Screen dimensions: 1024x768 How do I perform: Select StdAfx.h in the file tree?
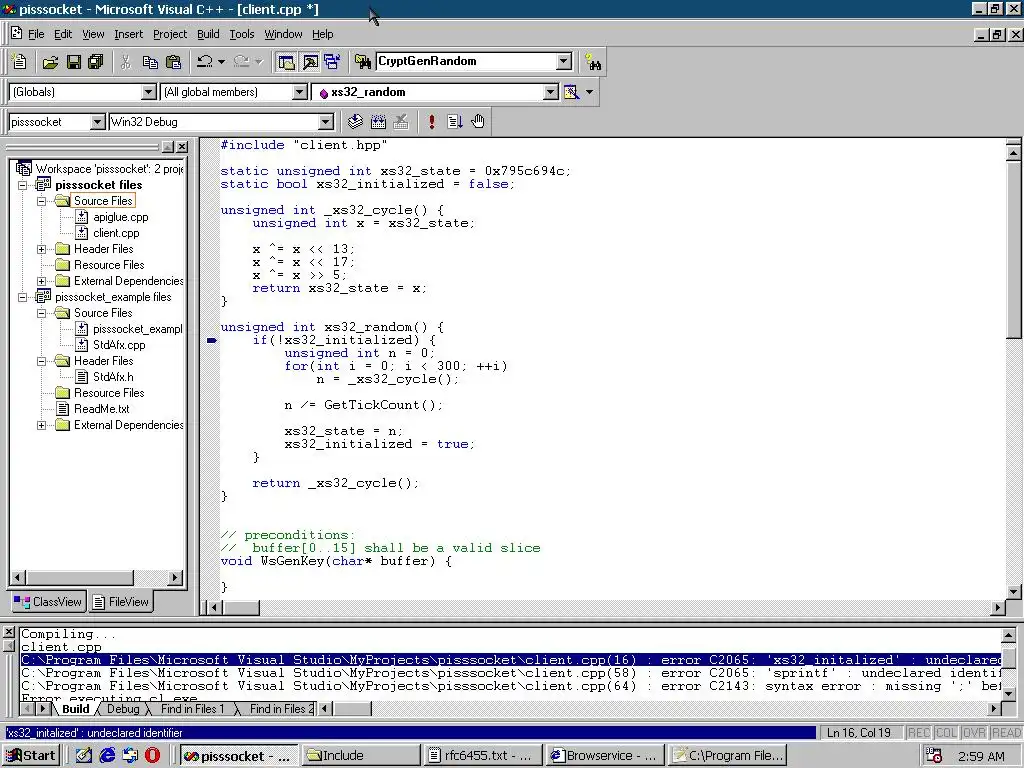(113, 377)
